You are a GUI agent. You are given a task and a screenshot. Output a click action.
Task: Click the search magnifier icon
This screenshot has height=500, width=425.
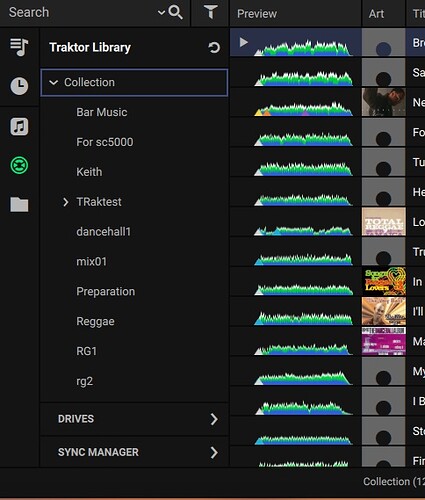tap(175, 13)
